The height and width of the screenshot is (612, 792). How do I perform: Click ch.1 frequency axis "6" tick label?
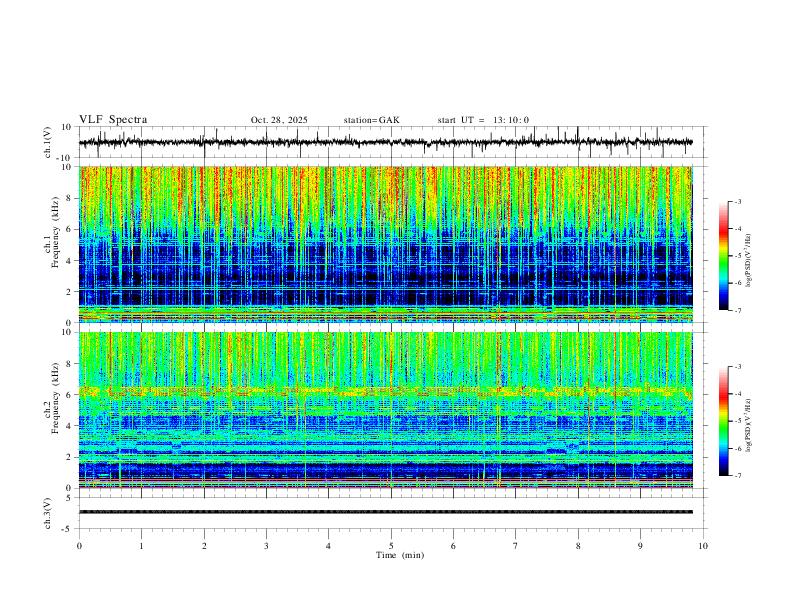[x=69, y=229]
